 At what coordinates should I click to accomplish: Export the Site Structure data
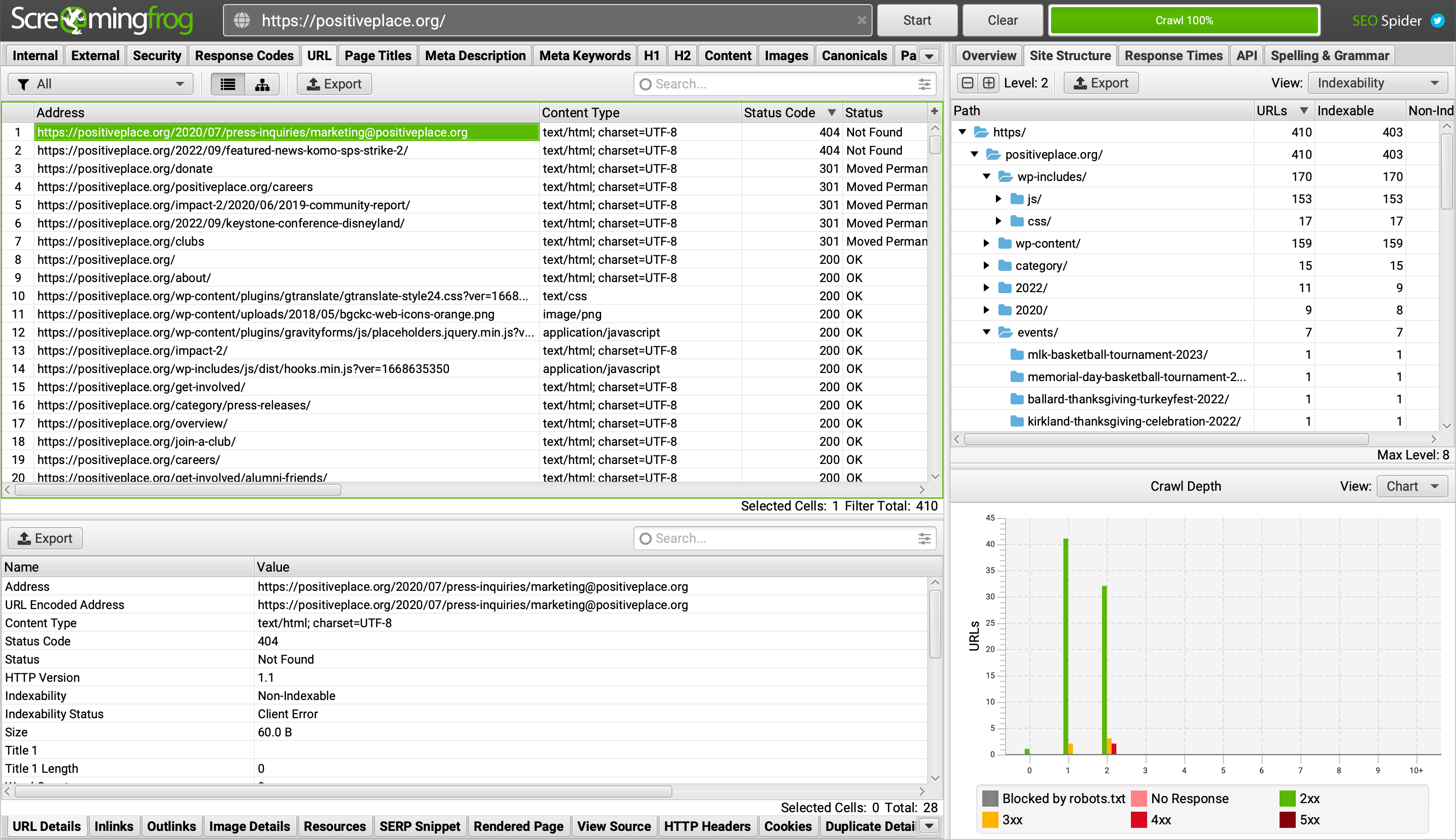pos(1101,82)
